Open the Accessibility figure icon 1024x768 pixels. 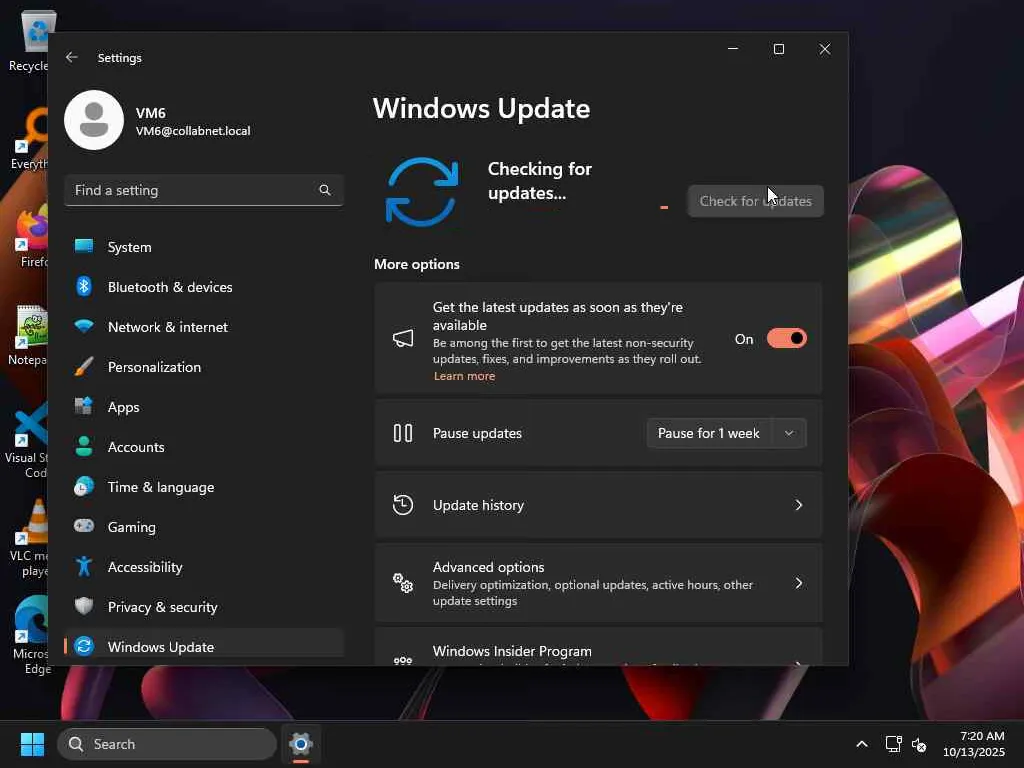(x=84, y=566)
